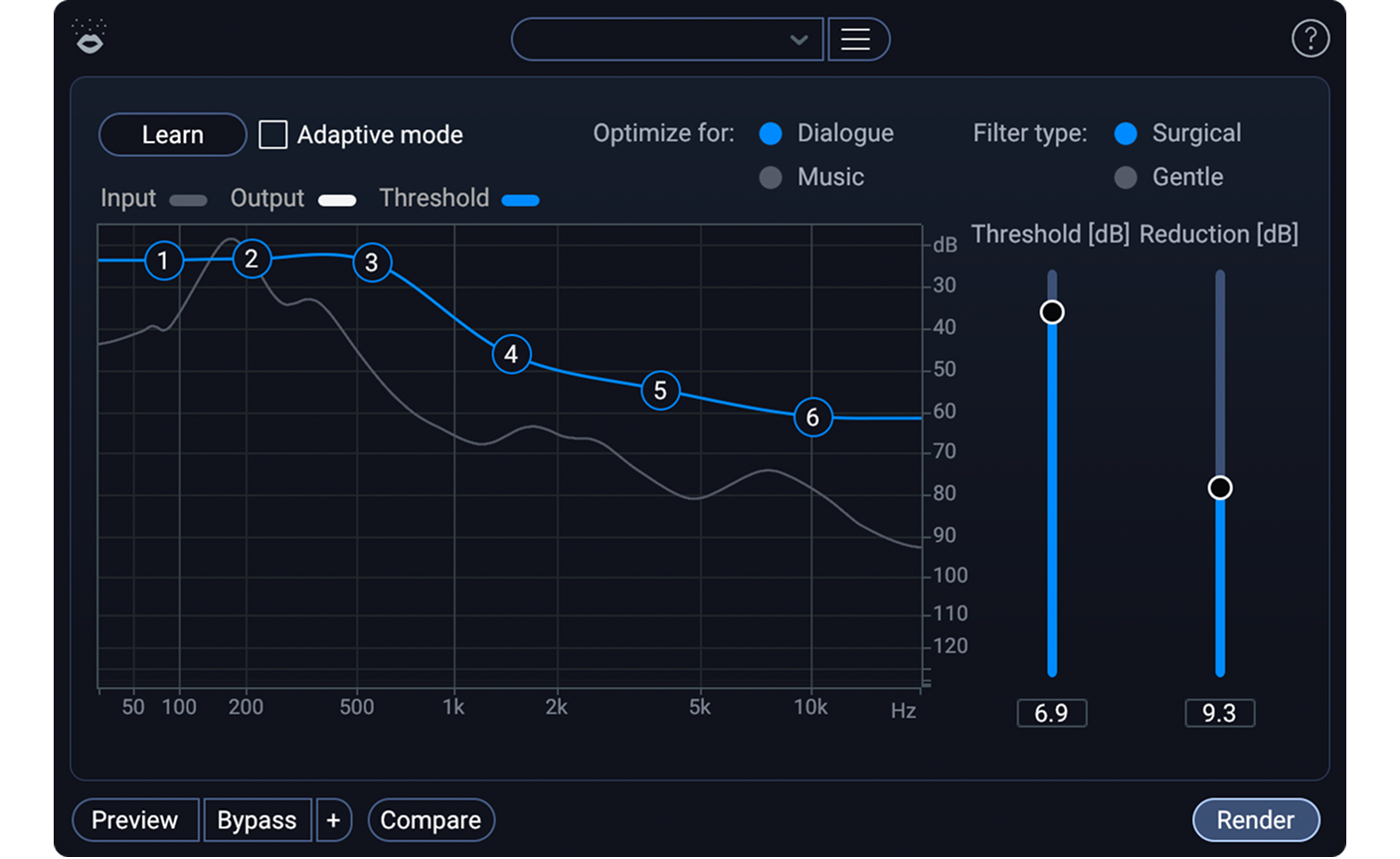Open the help question mark icon

click(x=1310, y=39)
